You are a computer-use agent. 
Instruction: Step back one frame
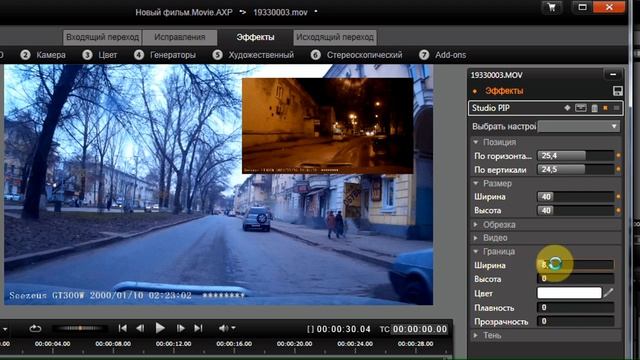coord(140,328)
